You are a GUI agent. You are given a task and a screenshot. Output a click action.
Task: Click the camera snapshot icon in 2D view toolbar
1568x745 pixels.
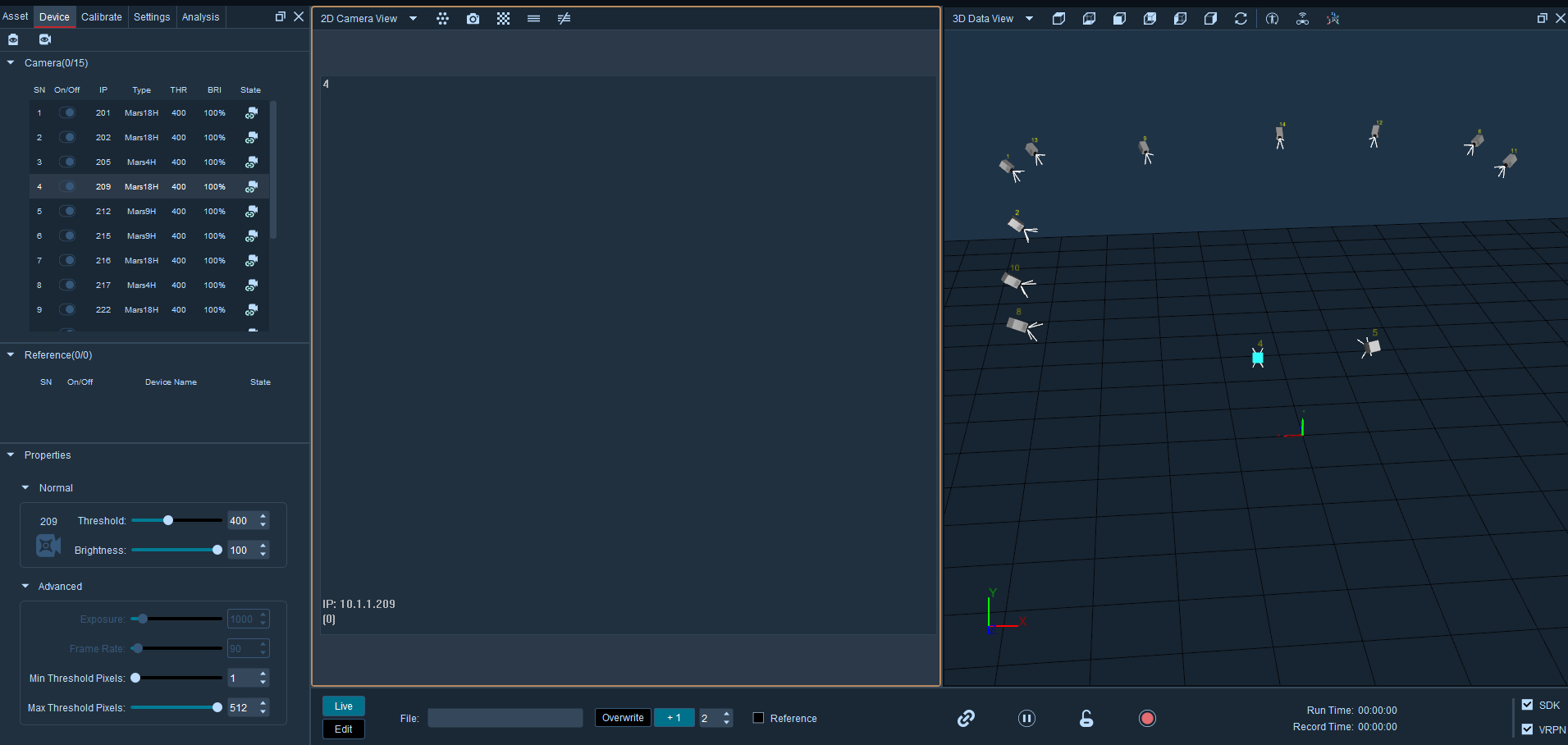click(x=473, y=18)
